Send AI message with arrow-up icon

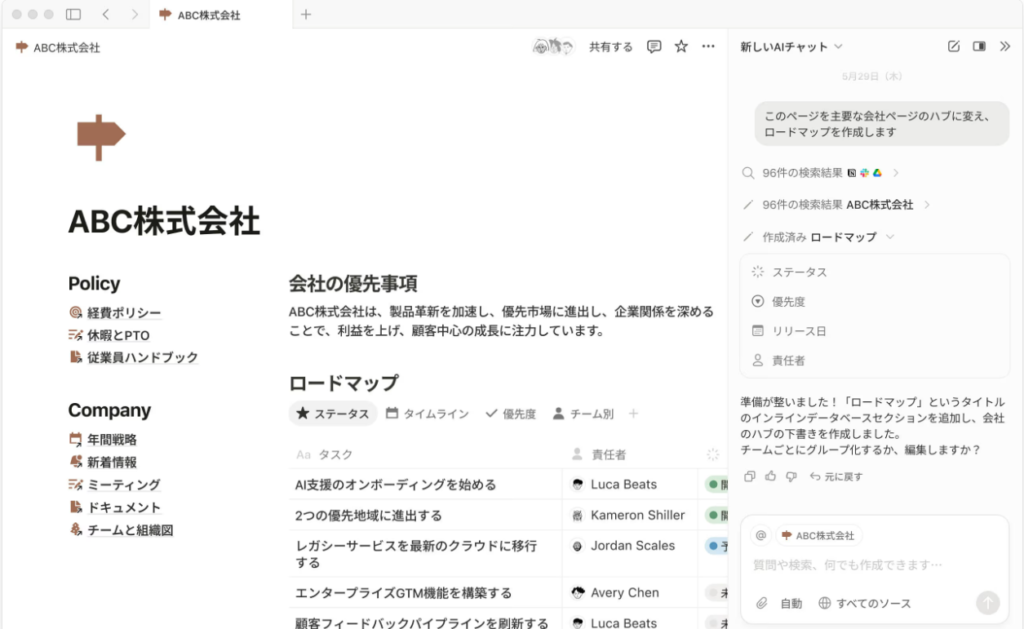point(987,603)
